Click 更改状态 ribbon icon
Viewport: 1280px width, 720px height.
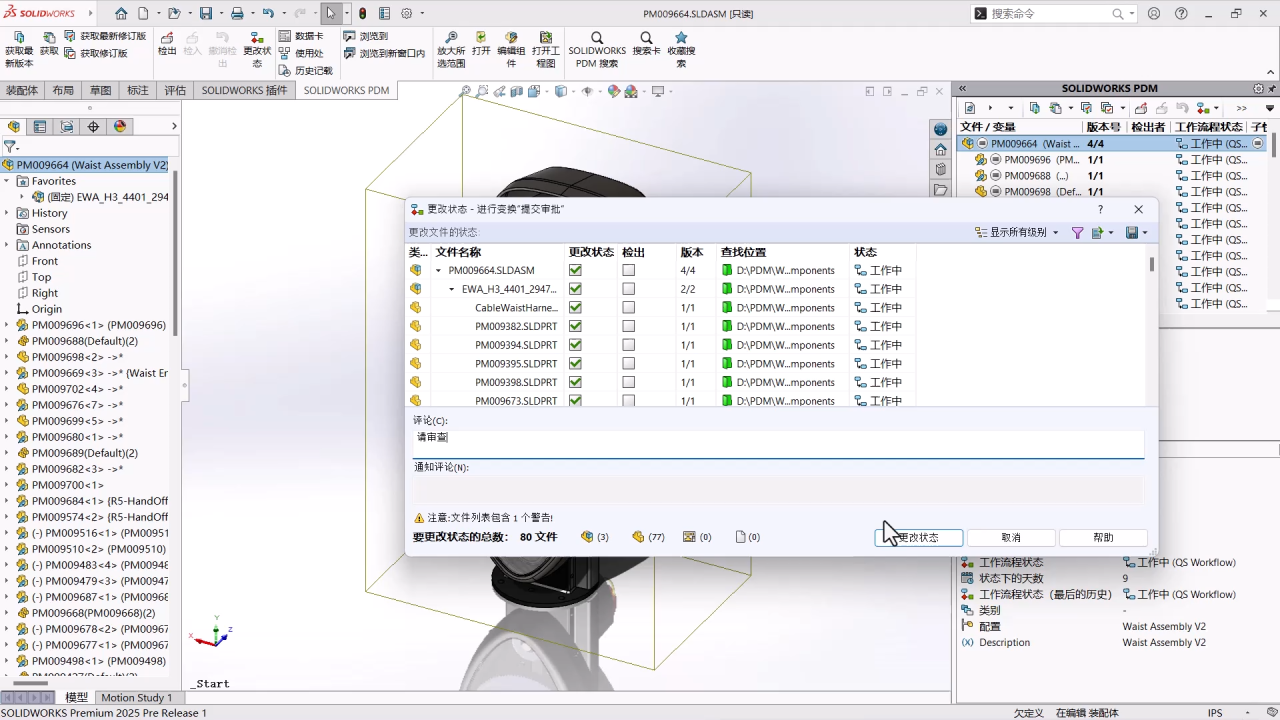click(x=257, y=50)
